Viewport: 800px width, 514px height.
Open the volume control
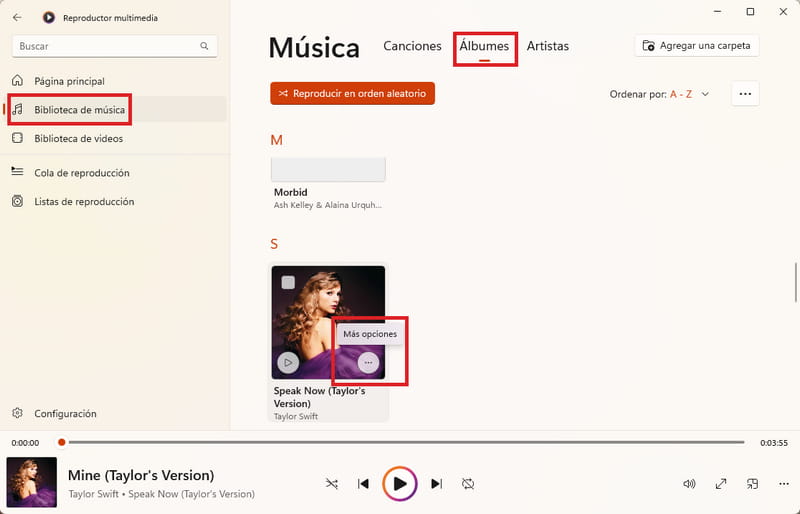689,483
